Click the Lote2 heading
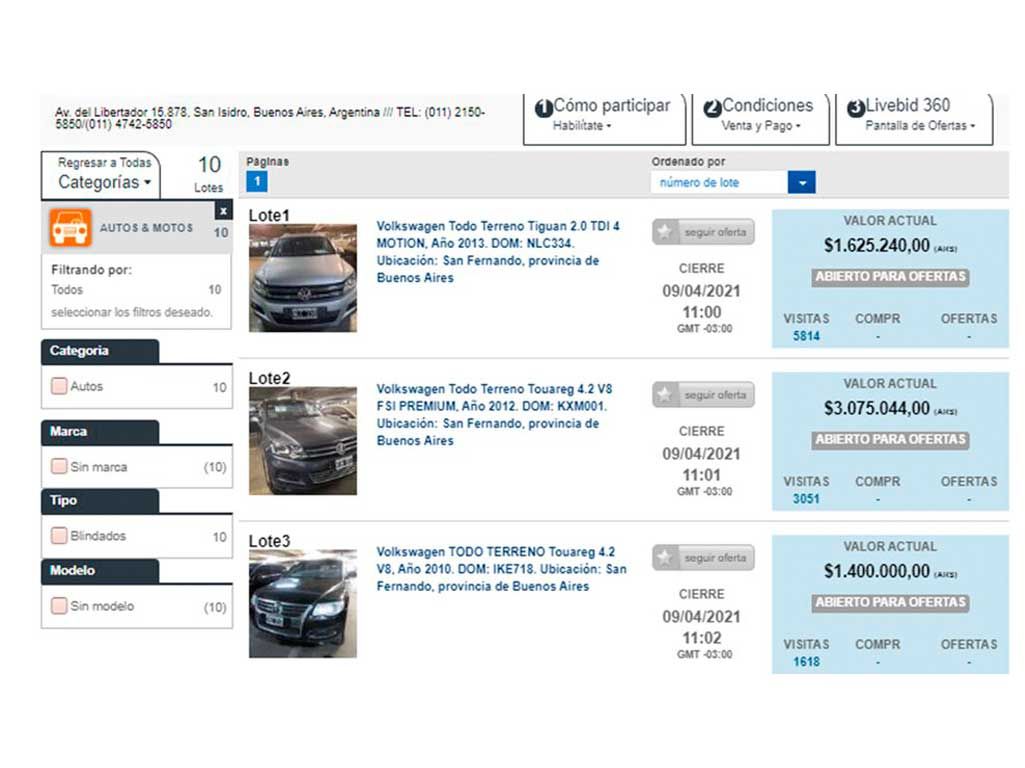 pos(269,378)
